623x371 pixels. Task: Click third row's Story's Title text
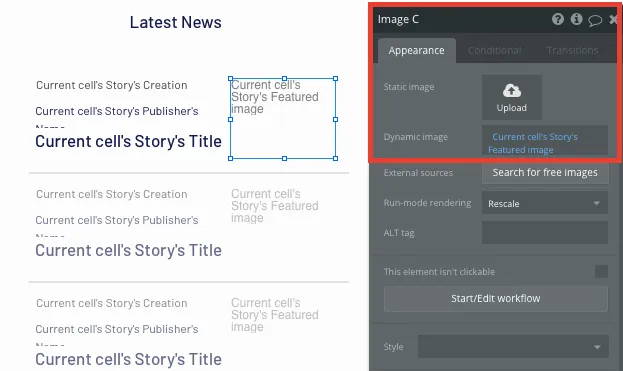pos(128,359)
